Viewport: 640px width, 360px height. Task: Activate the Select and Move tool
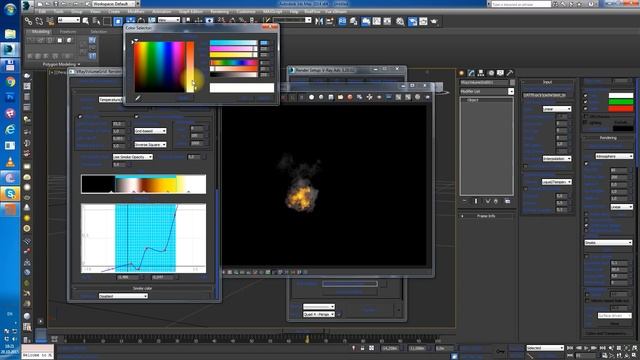(x=130, y=21)
